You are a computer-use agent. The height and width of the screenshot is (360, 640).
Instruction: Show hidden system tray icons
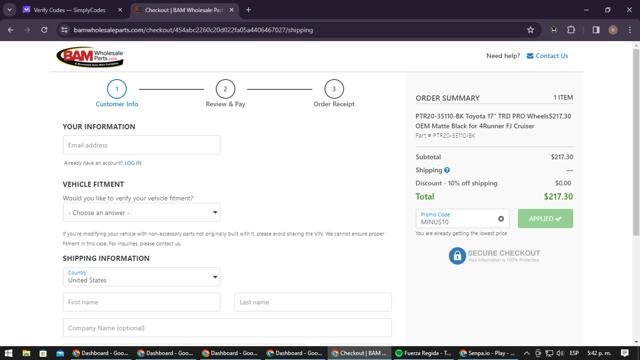click(527, 353)
